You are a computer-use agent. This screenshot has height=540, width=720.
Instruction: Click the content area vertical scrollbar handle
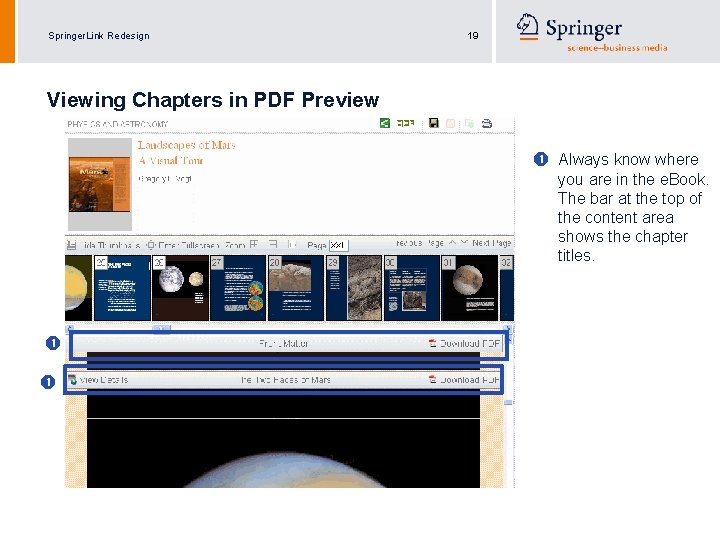point(508,403)
